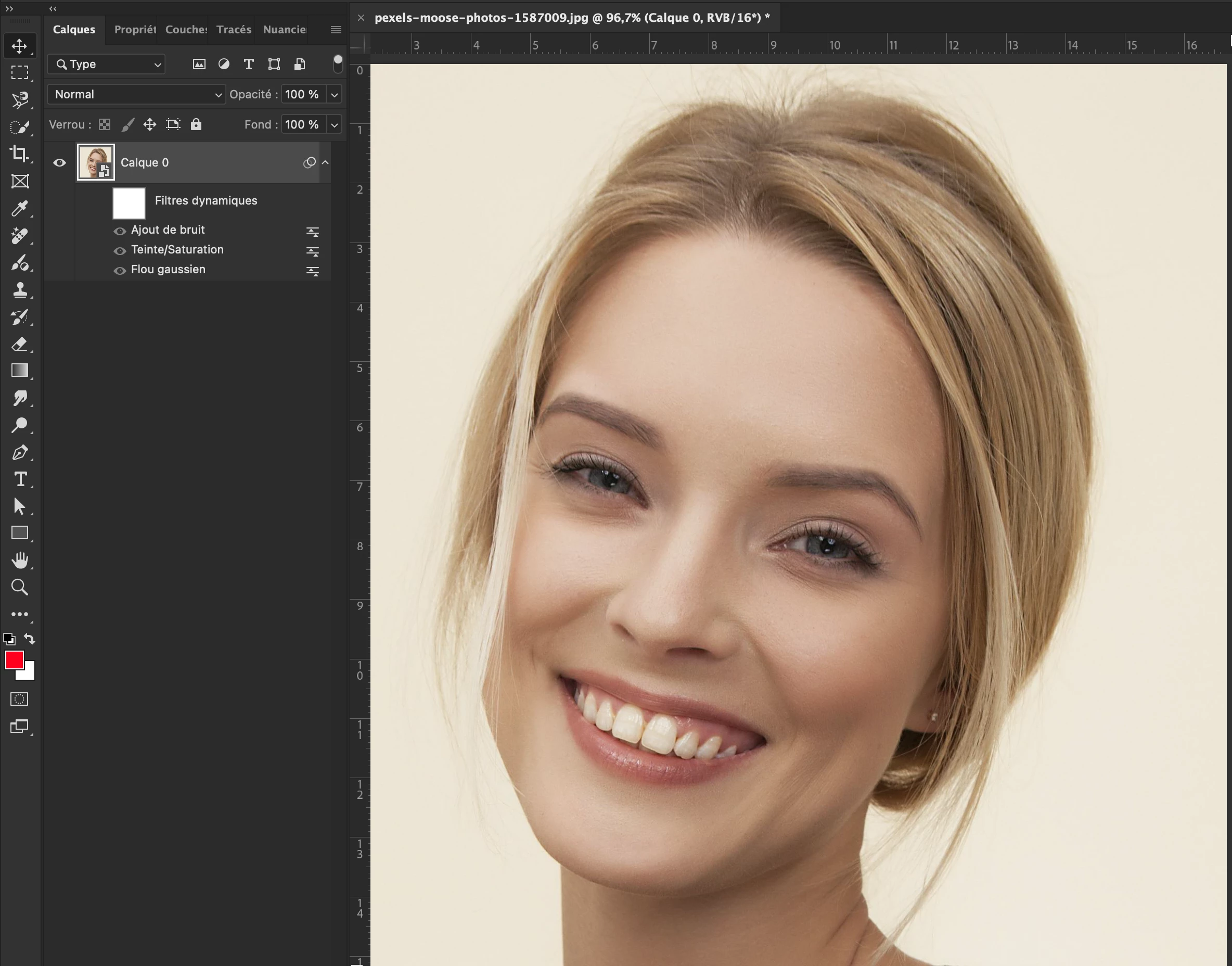Click the lock all layer icon

tap(196, 124)
